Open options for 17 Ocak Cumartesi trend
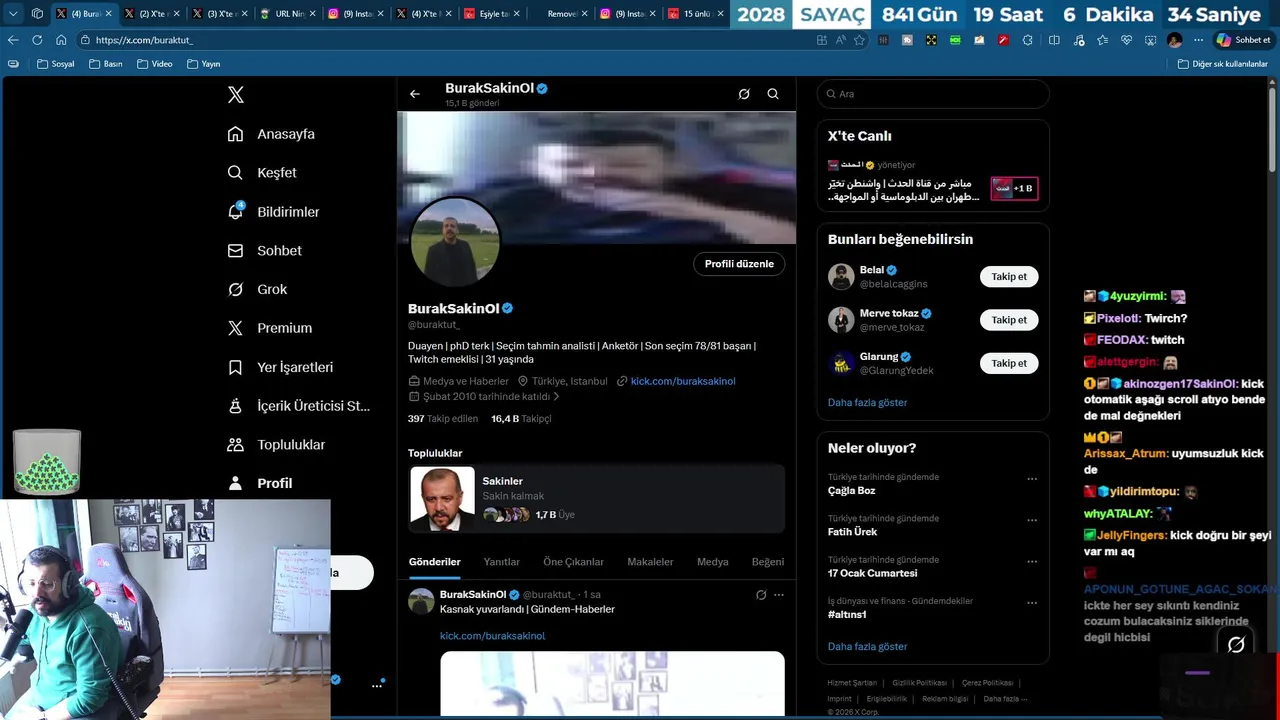Screen dimensions: 1280x720 point(1032,561)
